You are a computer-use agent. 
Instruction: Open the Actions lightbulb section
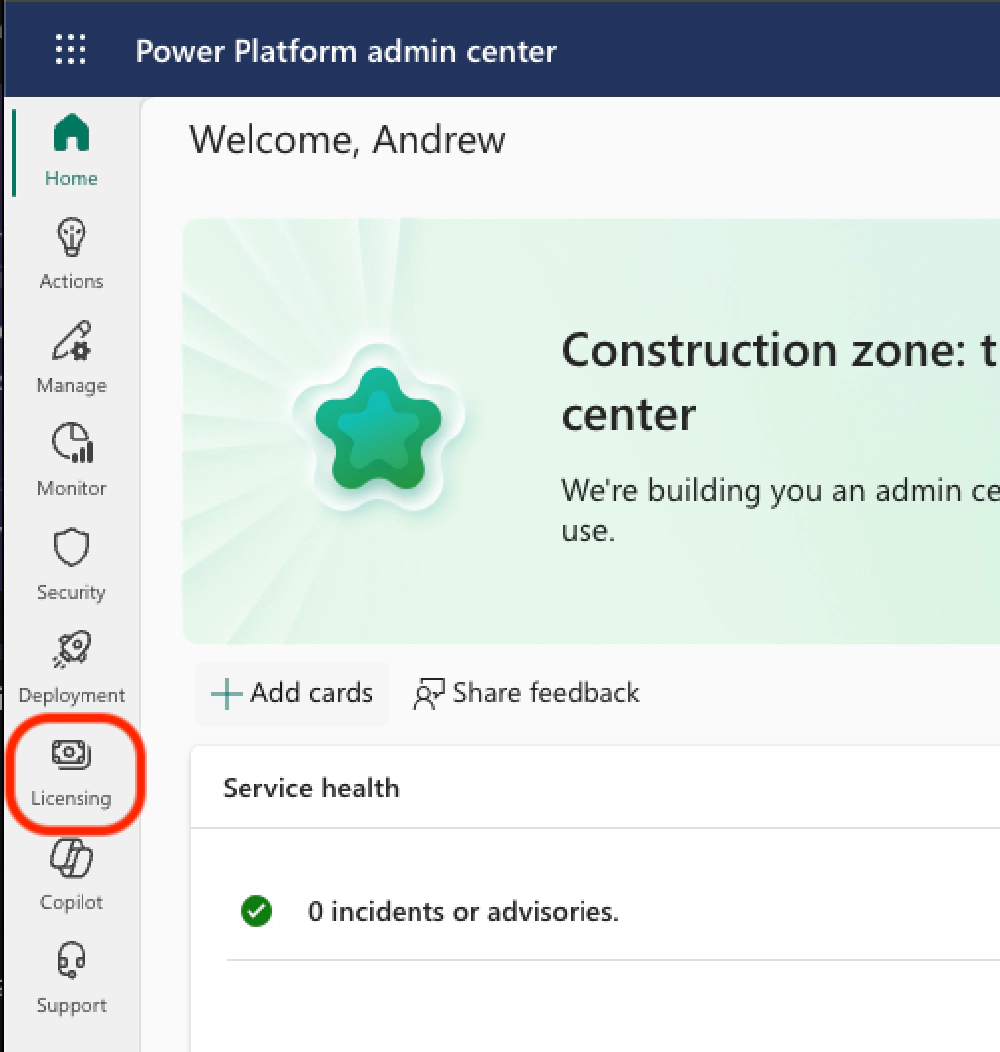click(71, 254)
